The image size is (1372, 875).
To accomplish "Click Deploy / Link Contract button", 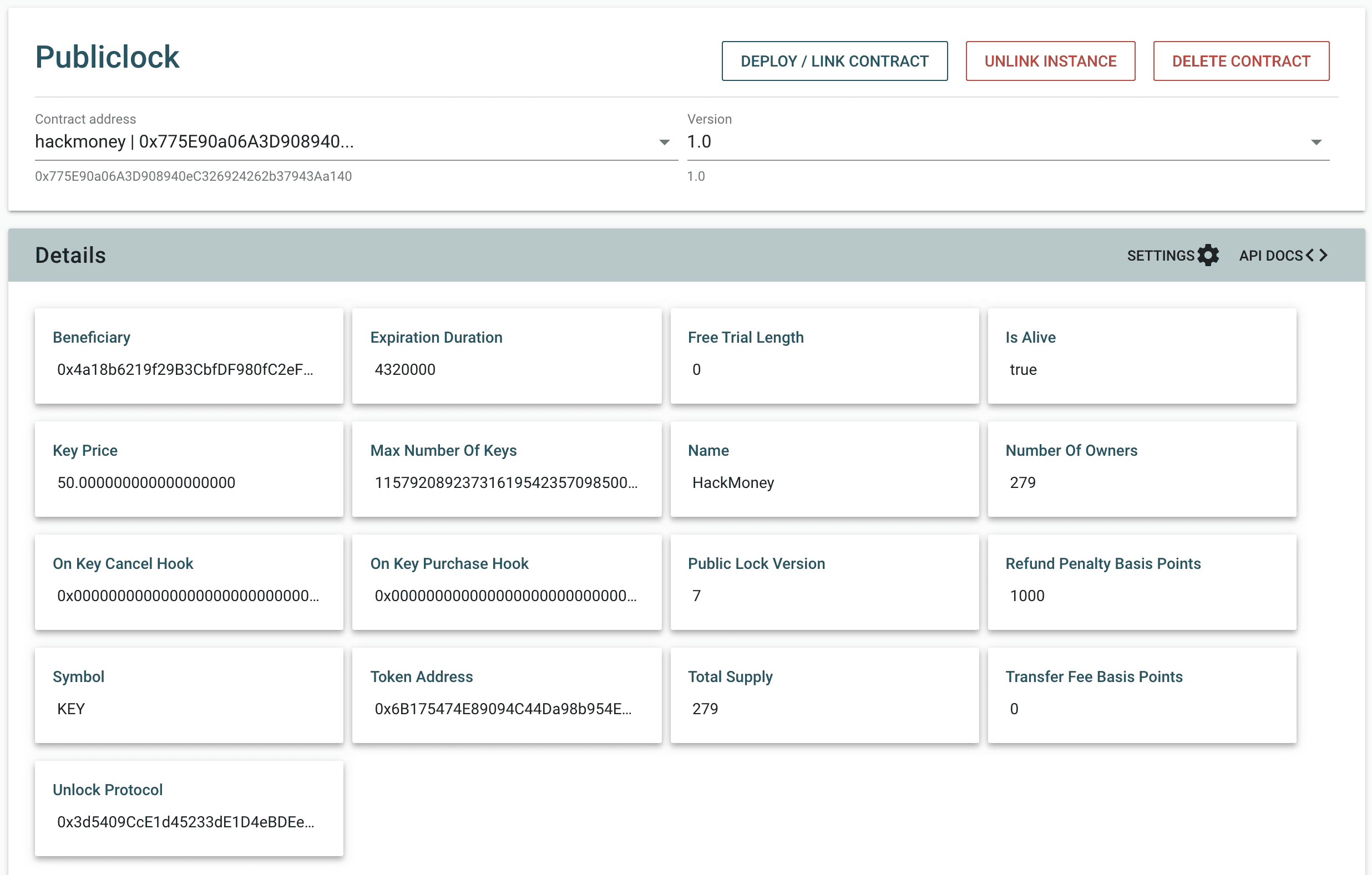I will (x=834, y=61).
